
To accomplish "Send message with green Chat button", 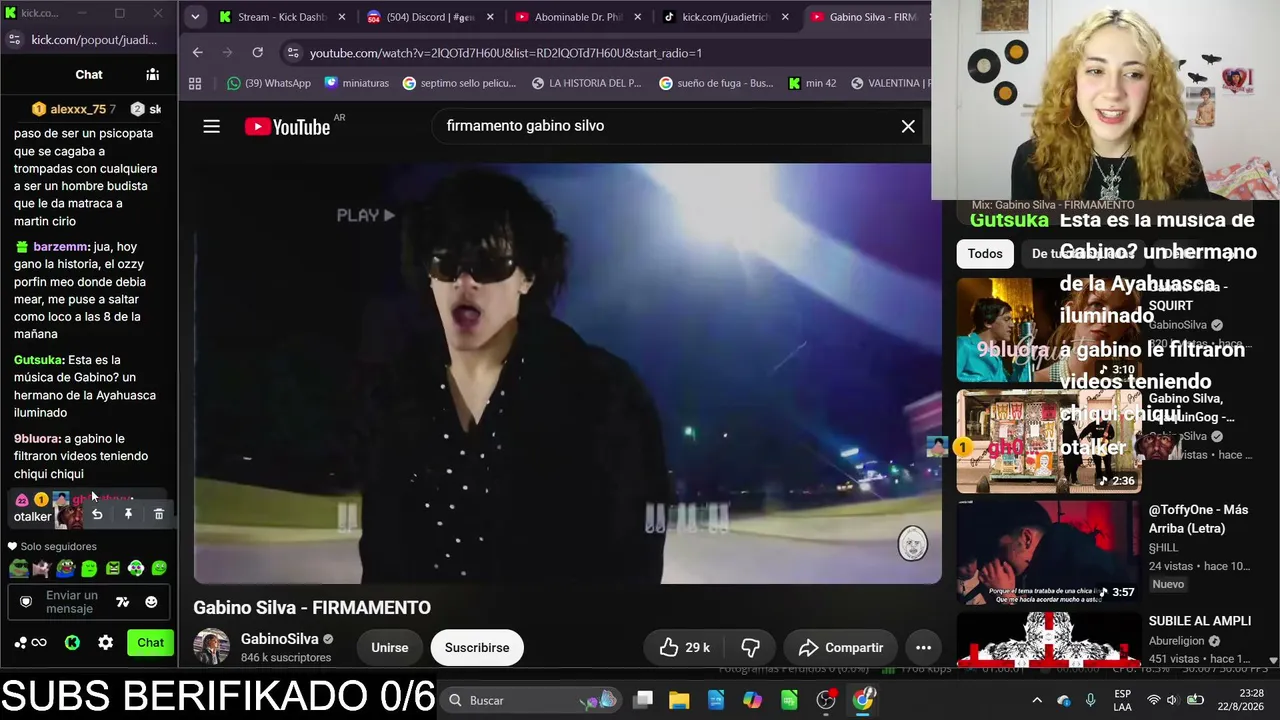I will click(x=150, y=643).
